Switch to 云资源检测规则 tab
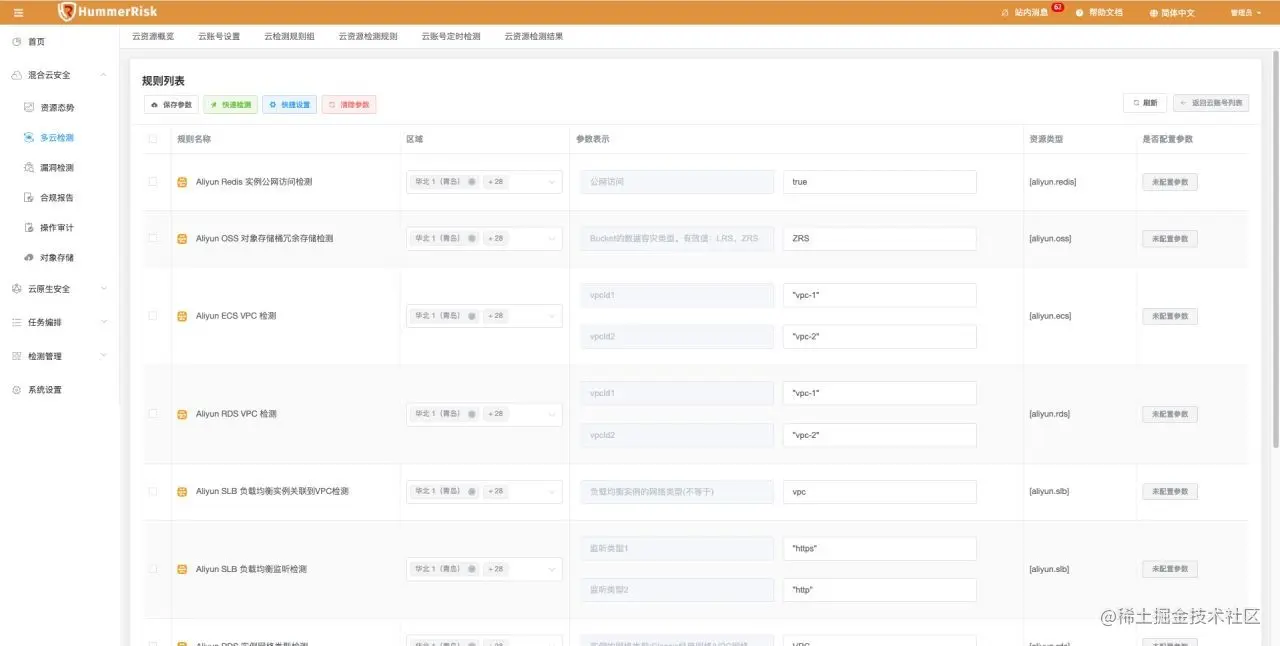Image resolution: width=1280 pixels, height=646 pixels. click(368, 36)
